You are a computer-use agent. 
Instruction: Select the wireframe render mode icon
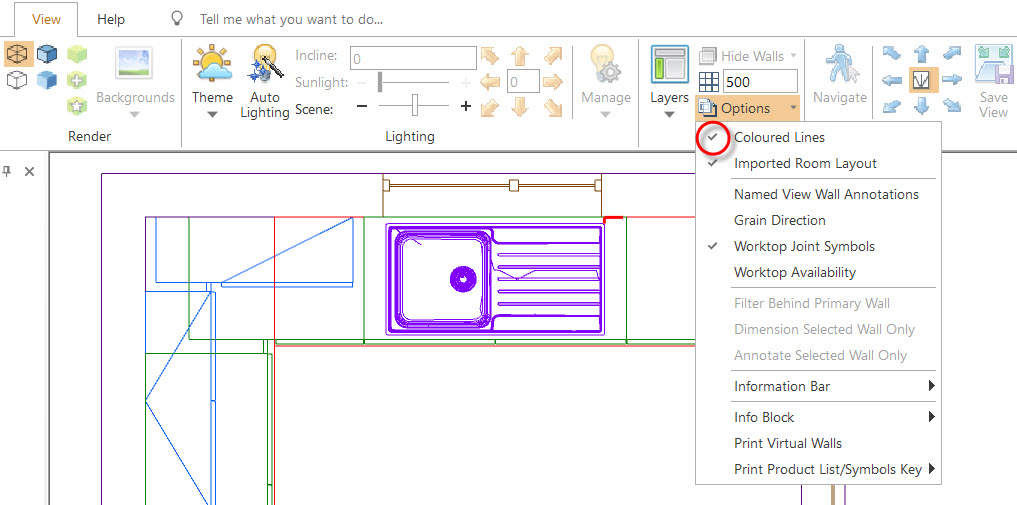coord(18,55)
